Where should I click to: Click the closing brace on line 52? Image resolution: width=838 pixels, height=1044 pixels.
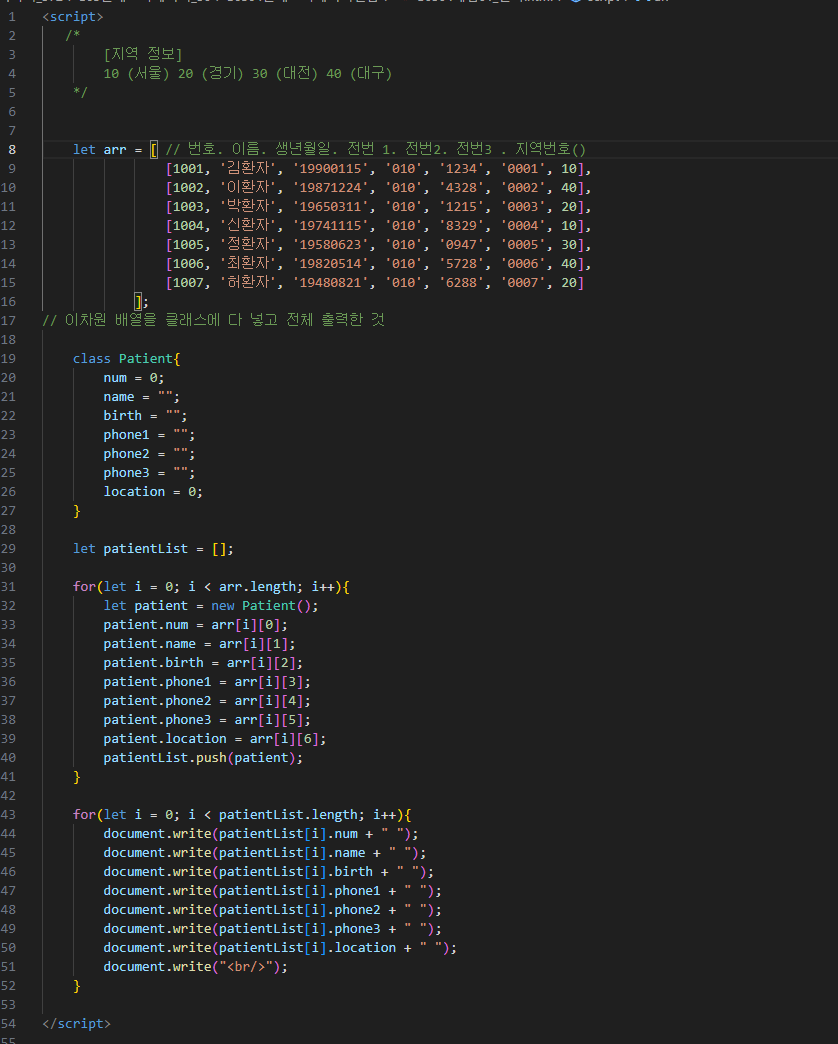(77, 986)
